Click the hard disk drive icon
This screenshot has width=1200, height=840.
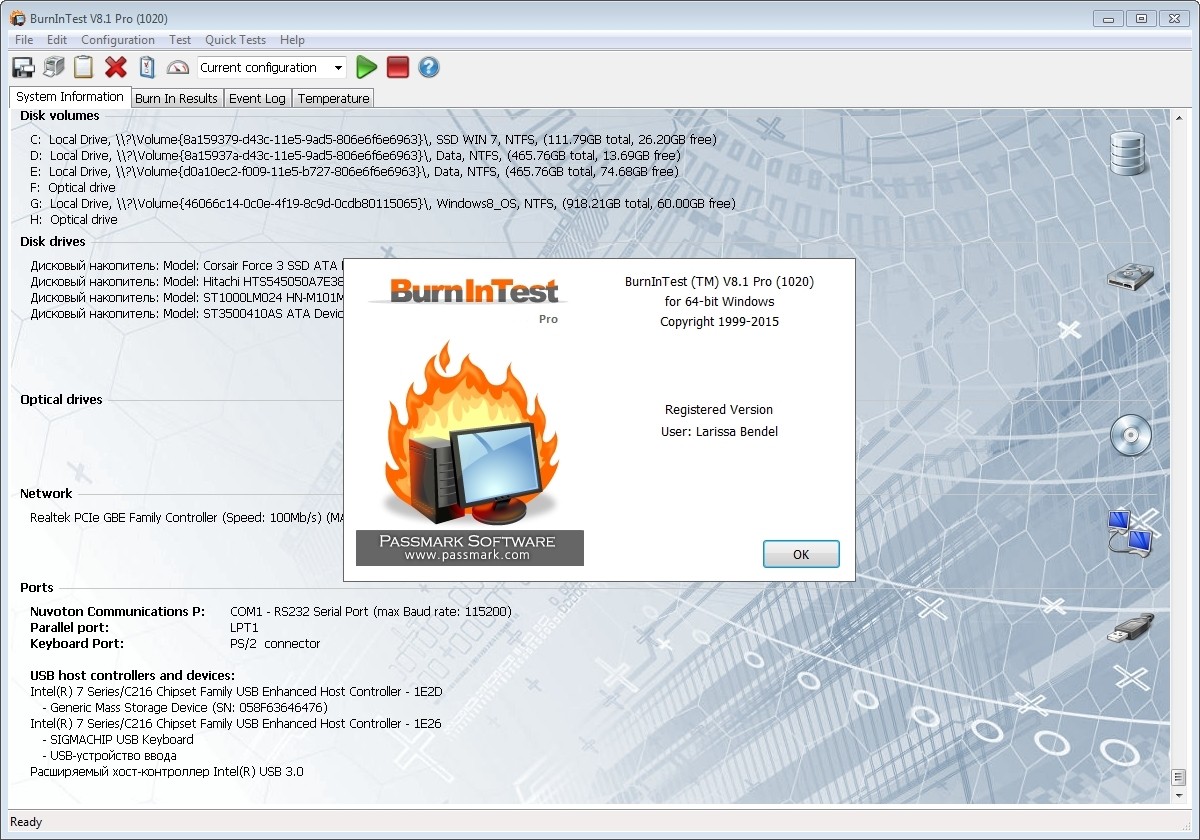click(x=1130, y=276)
